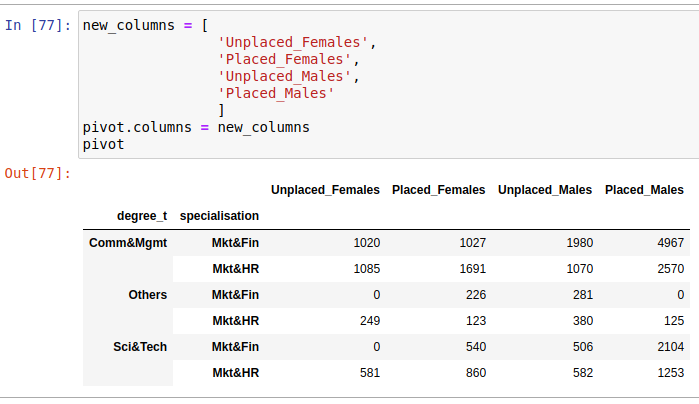Click the Placed_Males table column header
This screenshot has height=404, width=699.
[x=644, y=190]
